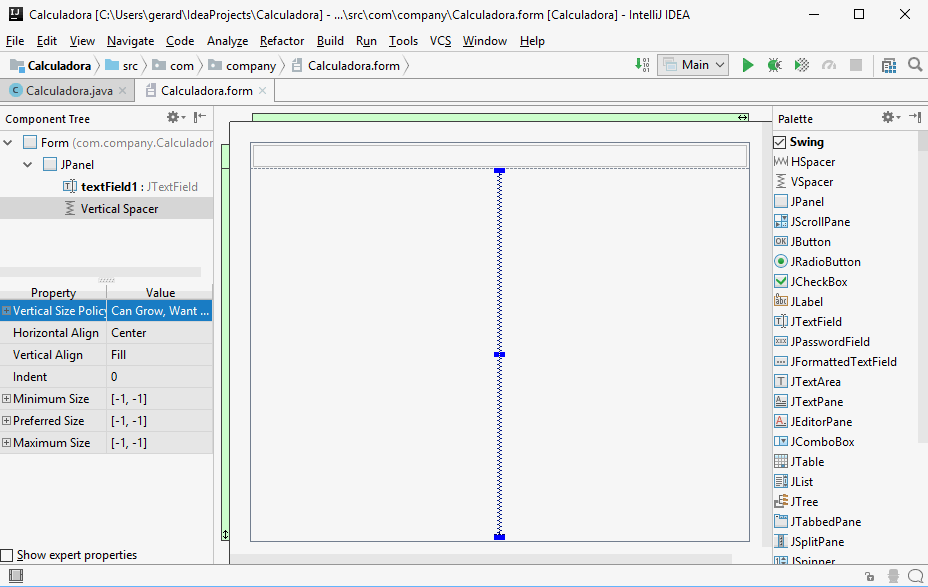Screen dimensions: 928x587
Task: Open Palette settings gear icon
Action: tap(888, 118)
